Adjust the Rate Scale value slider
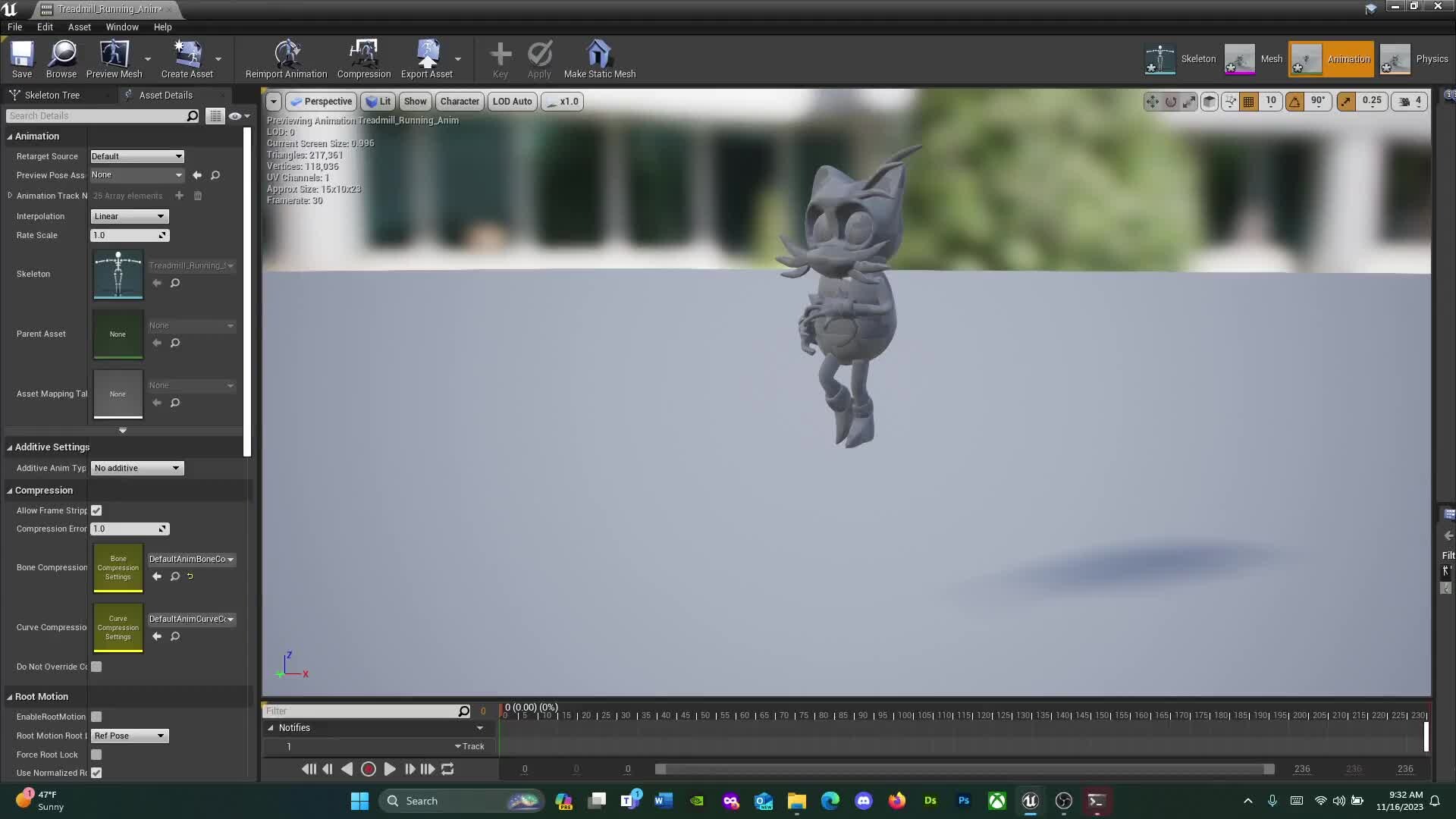This screenshot has height=819, width=1456. [x=129, y=235]
